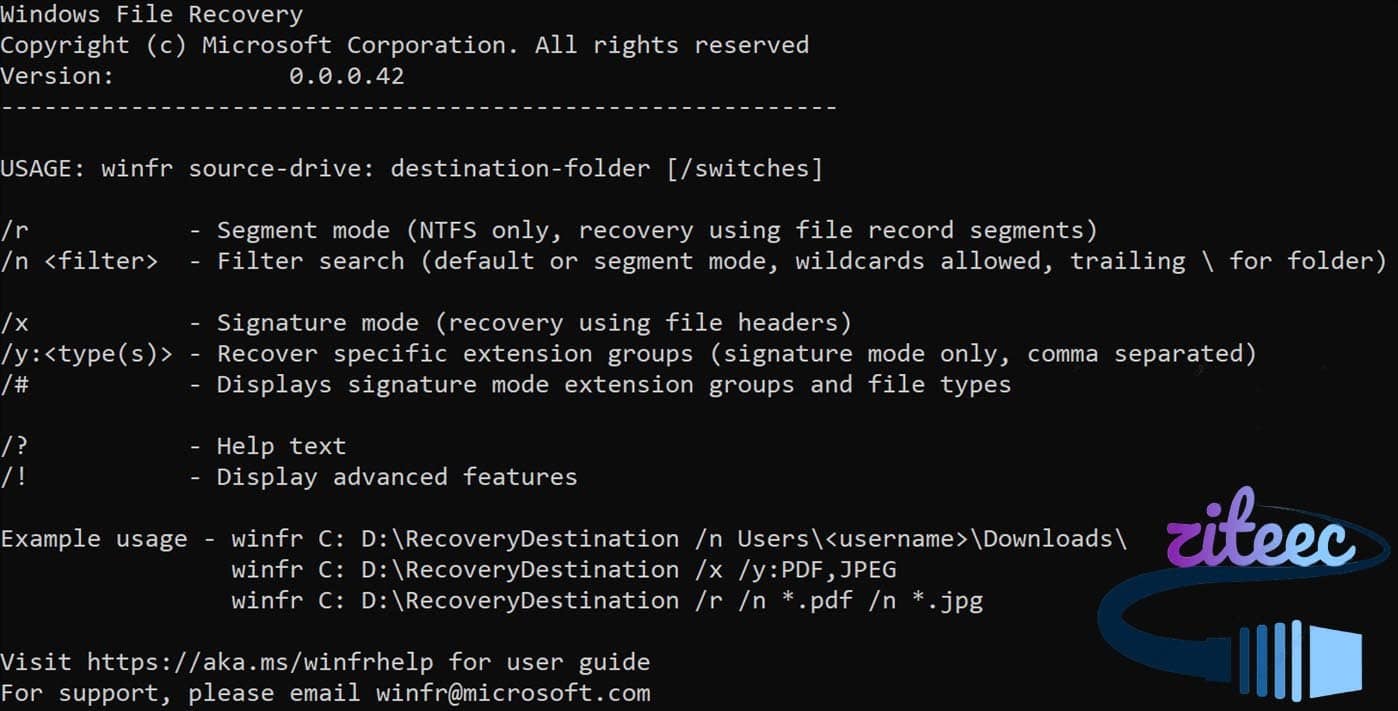This screenshot has width=1398, height=711.
Task: Click the /? help text switch
Action: tap(14, 446)
